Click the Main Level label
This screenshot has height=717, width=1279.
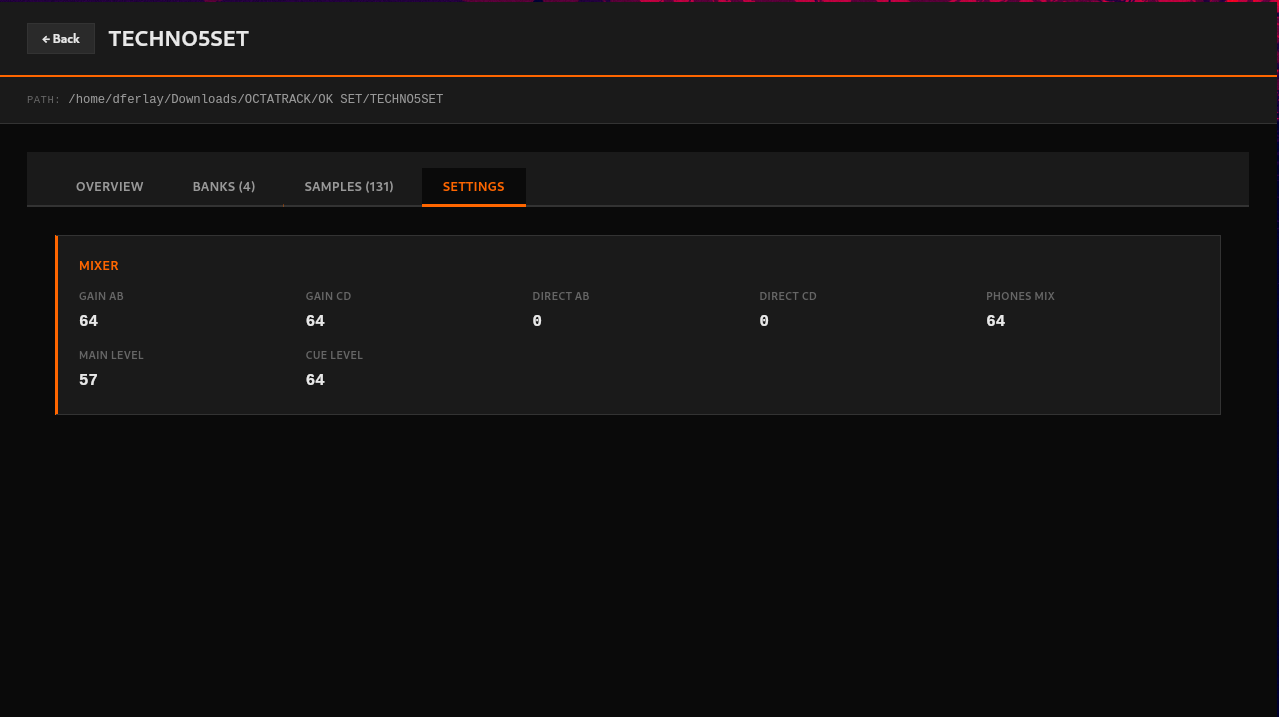pos(111,356)
